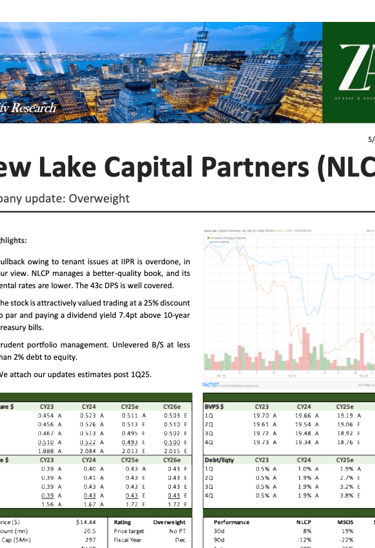Select the 0.503 value cell

pyautogui.click(x=172, y=416)
